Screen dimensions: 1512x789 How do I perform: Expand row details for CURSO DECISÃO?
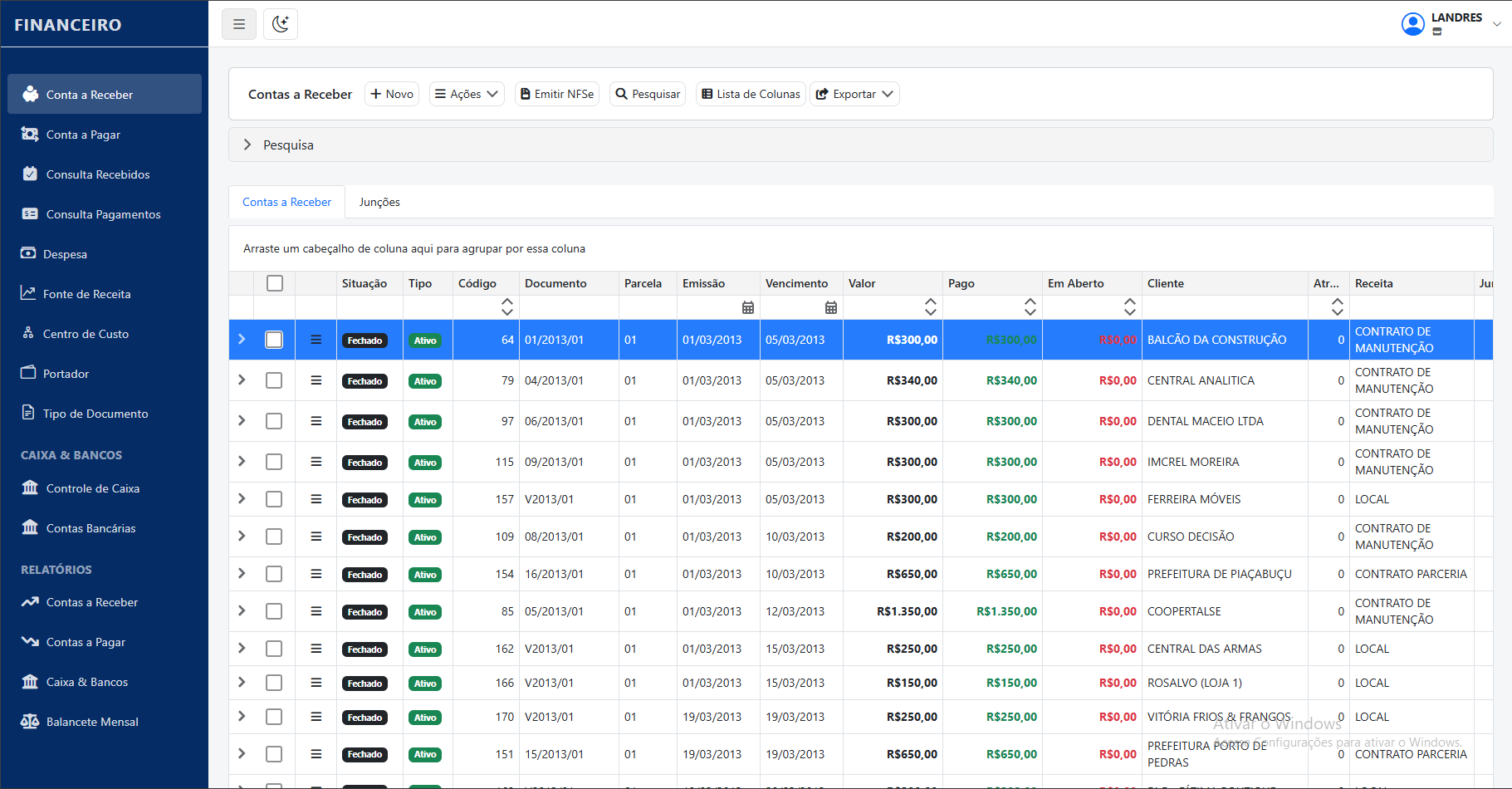pos(242,537)
